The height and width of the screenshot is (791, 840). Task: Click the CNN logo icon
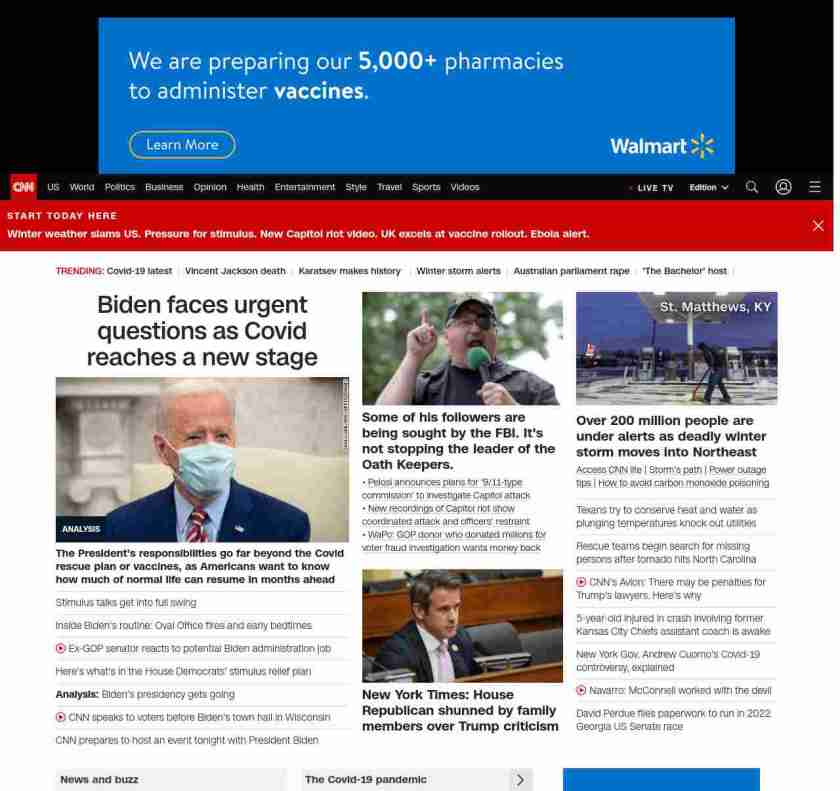[23, 187]
